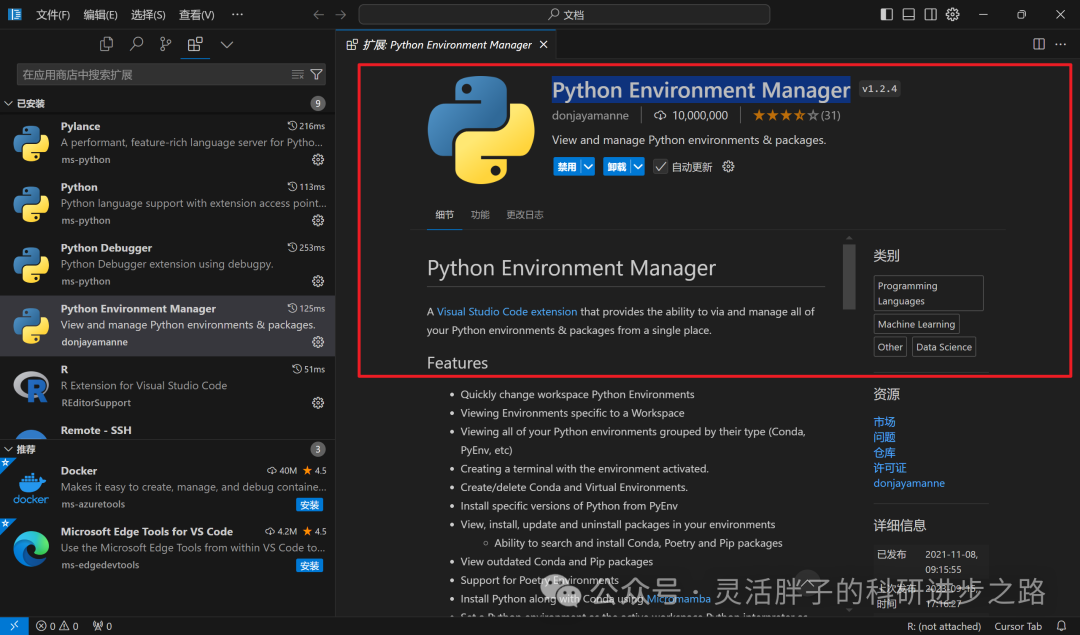Viewport: 1080px width, 635px height.
Task: Open the 文件(F) menu
Action: (x=53, y=14)
